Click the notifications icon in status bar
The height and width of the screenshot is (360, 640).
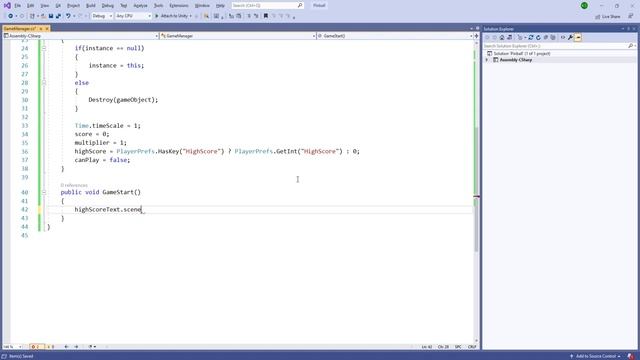coord(631,356)
